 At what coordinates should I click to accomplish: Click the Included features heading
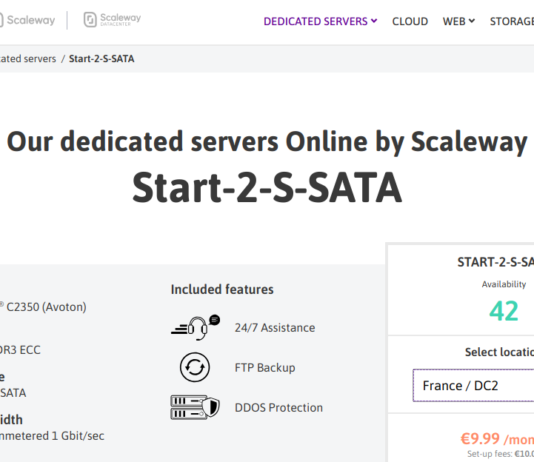pyautogui.click(x=222, y=289)
